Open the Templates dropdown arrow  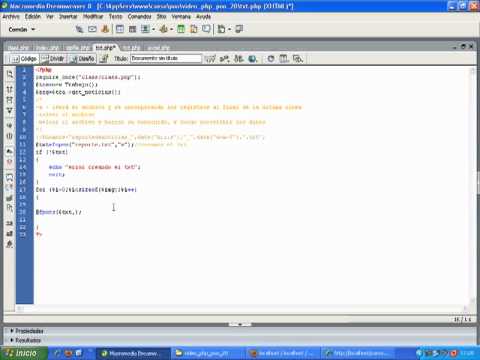point(229,29)
